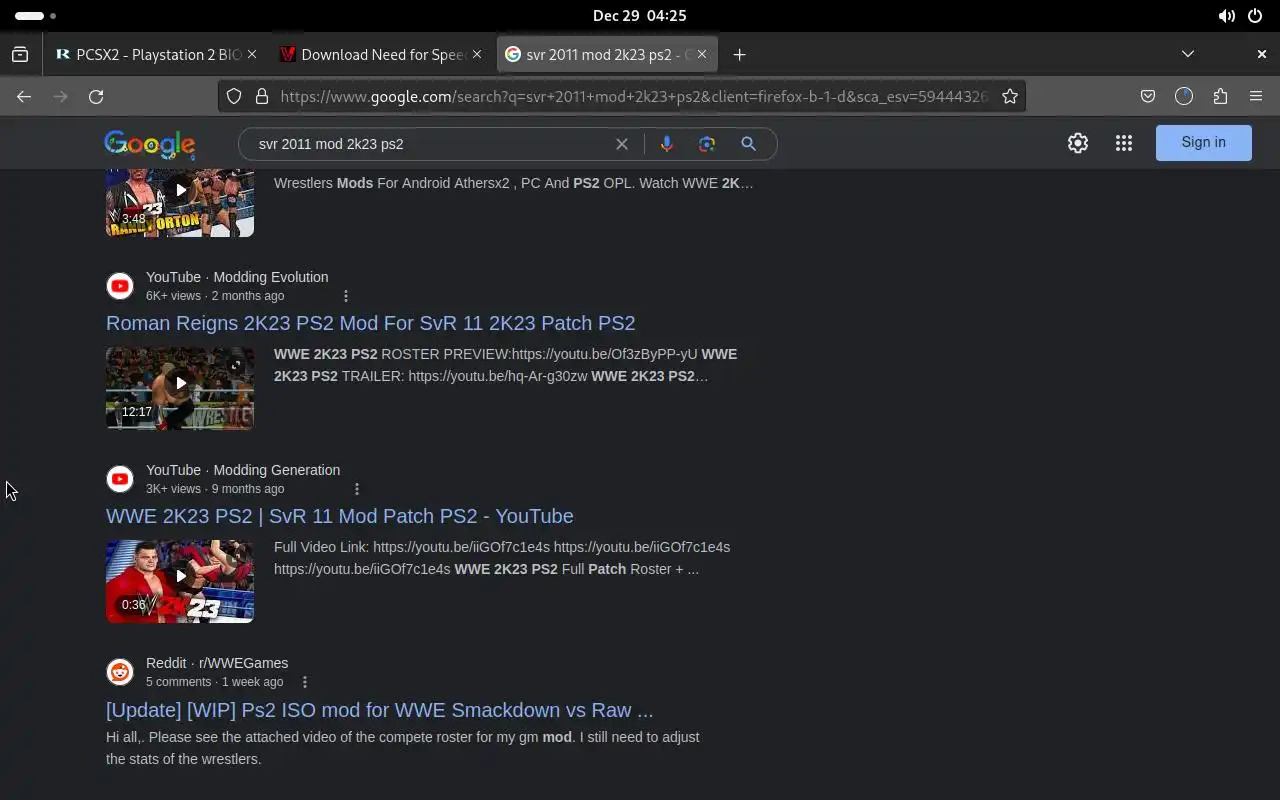Start Google voice search microphone
1280x800 pixels.
click(667, 144)
